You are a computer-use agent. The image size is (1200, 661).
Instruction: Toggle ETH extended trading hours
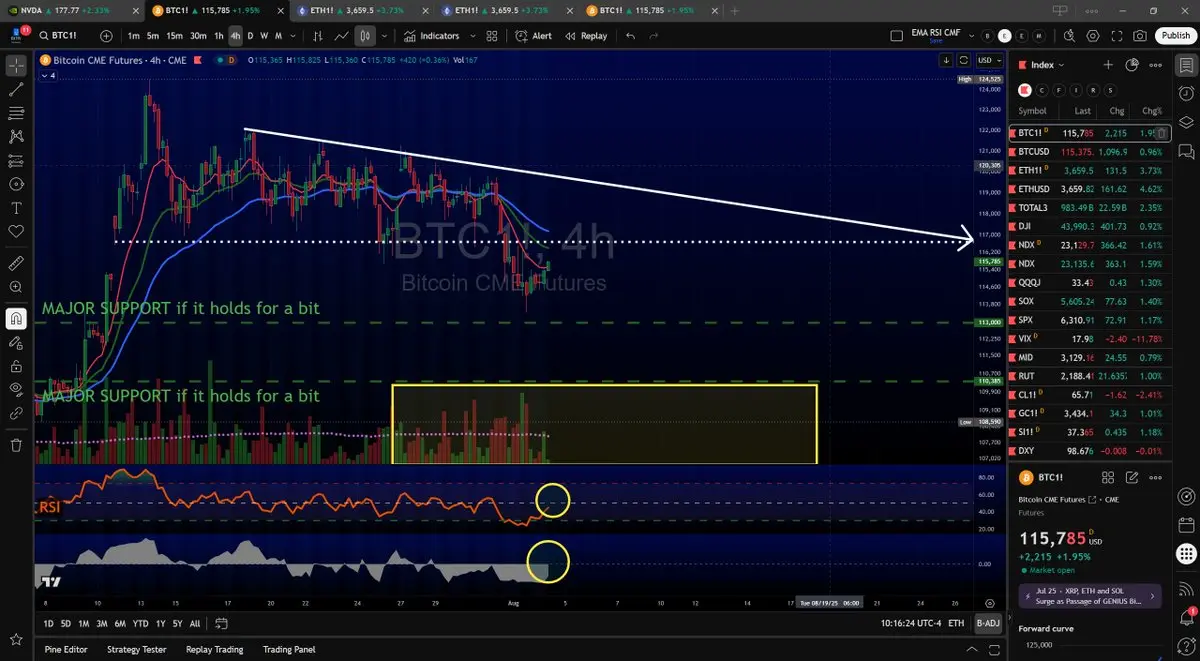click(x=956, y=623)
